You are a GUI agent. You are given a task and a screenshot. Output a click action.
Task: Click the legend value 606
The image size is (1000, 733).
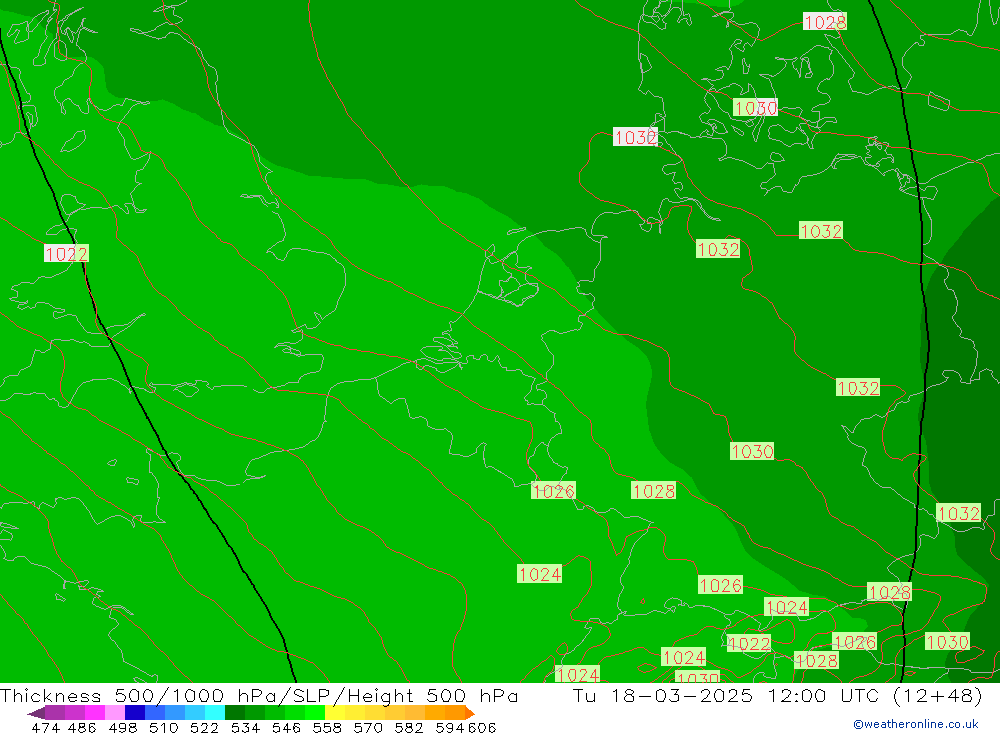[x=481, y=727]
